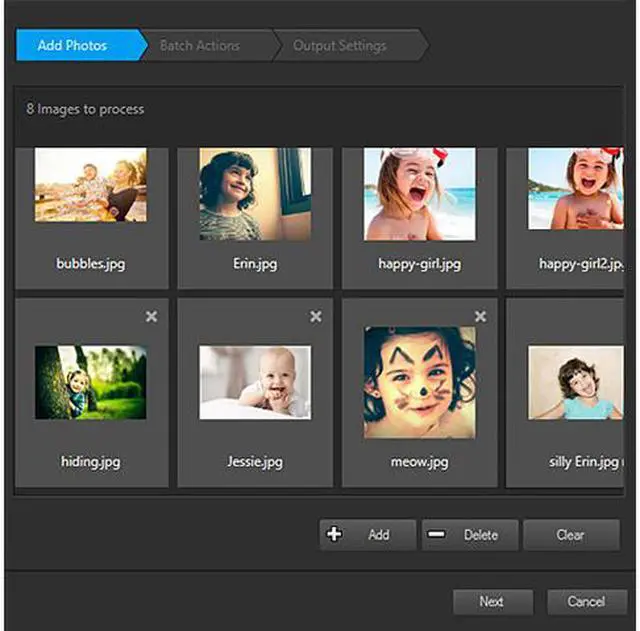640x631 pixels.
Task: Cancel the batch processing dialog
Action: pyautogui.click(x=586, y=602)
